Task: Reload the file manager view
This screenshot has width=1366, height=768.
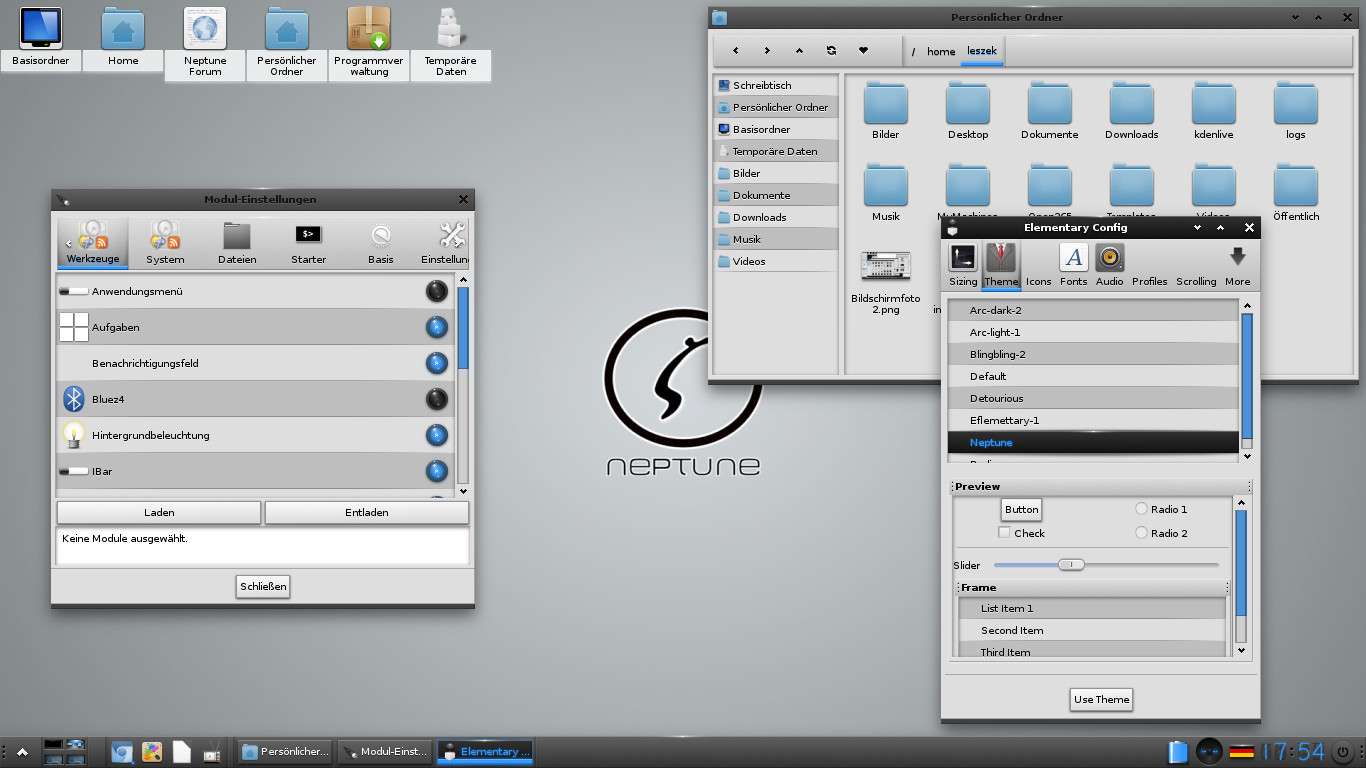Action: pyautogui.click(x=831, y=51)
